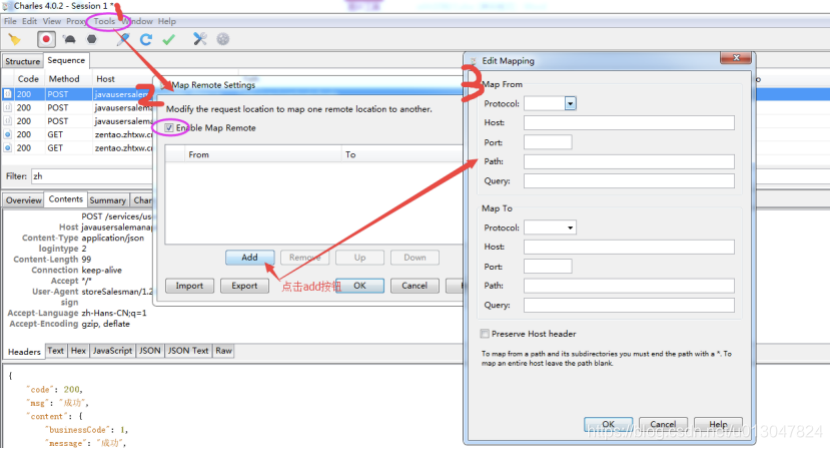
Task: Toggle the red record button
Action: pyautogui.click(x=46, y=39)
